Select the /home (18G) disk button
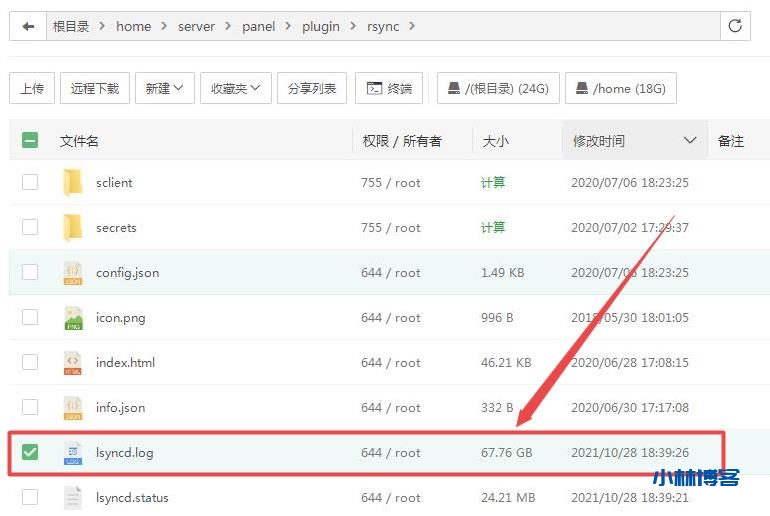The image size is (770, 516). click(620, 88)
